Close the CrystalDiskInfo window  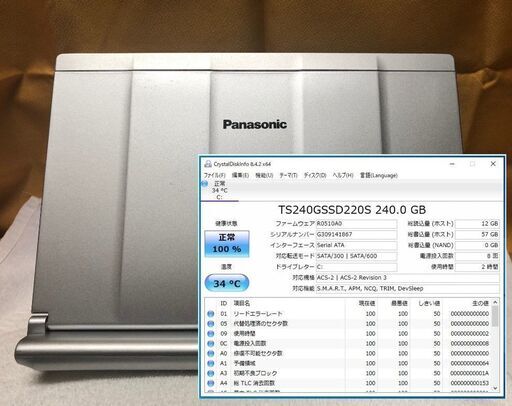tap(493, 164)
